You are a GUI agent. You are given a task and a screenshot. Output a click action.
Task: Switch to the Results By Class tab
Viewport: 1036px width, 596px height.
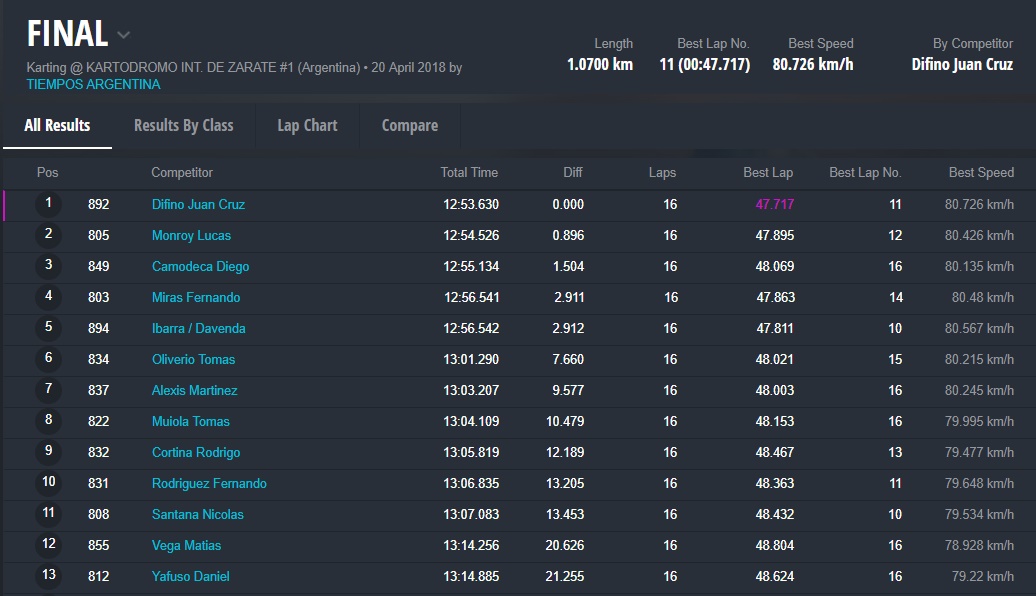point(183,125)
